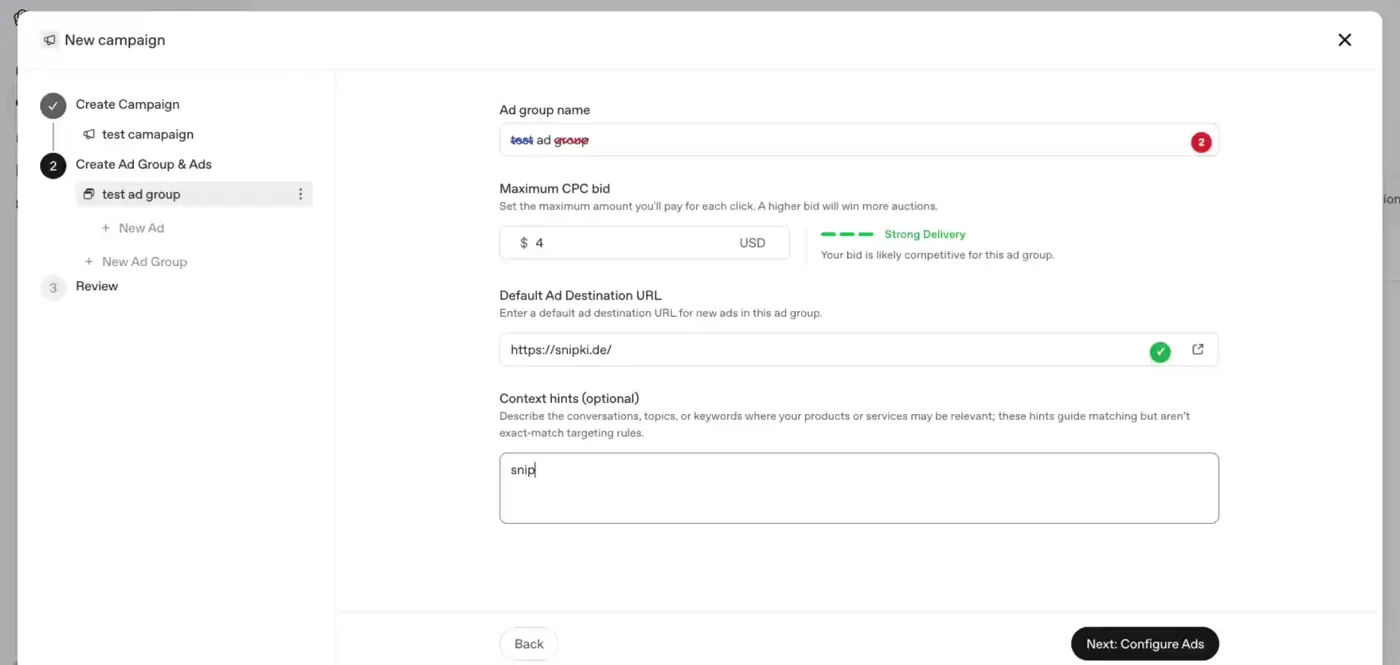1400x665 pixels.
Task: Click the completed step checkmark circle
Action: 53,105
